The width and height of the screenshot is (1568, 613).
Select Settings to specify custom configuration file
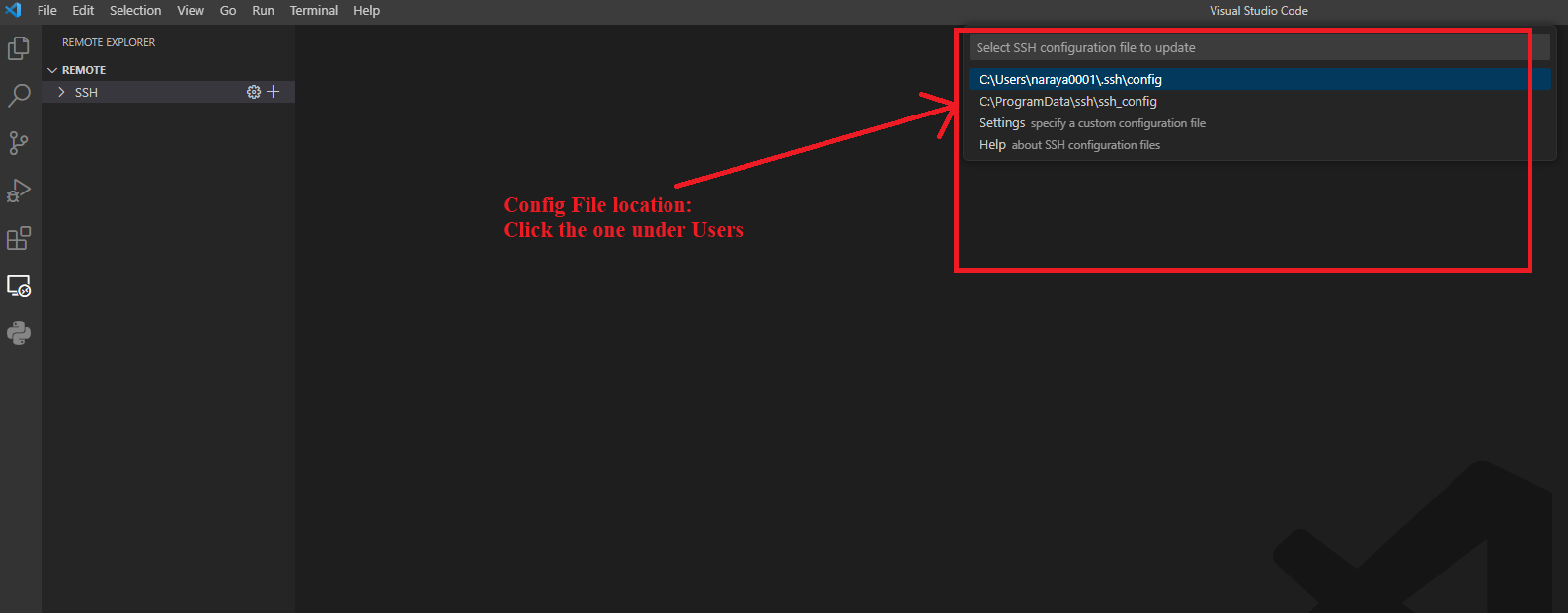(1092, 123)
